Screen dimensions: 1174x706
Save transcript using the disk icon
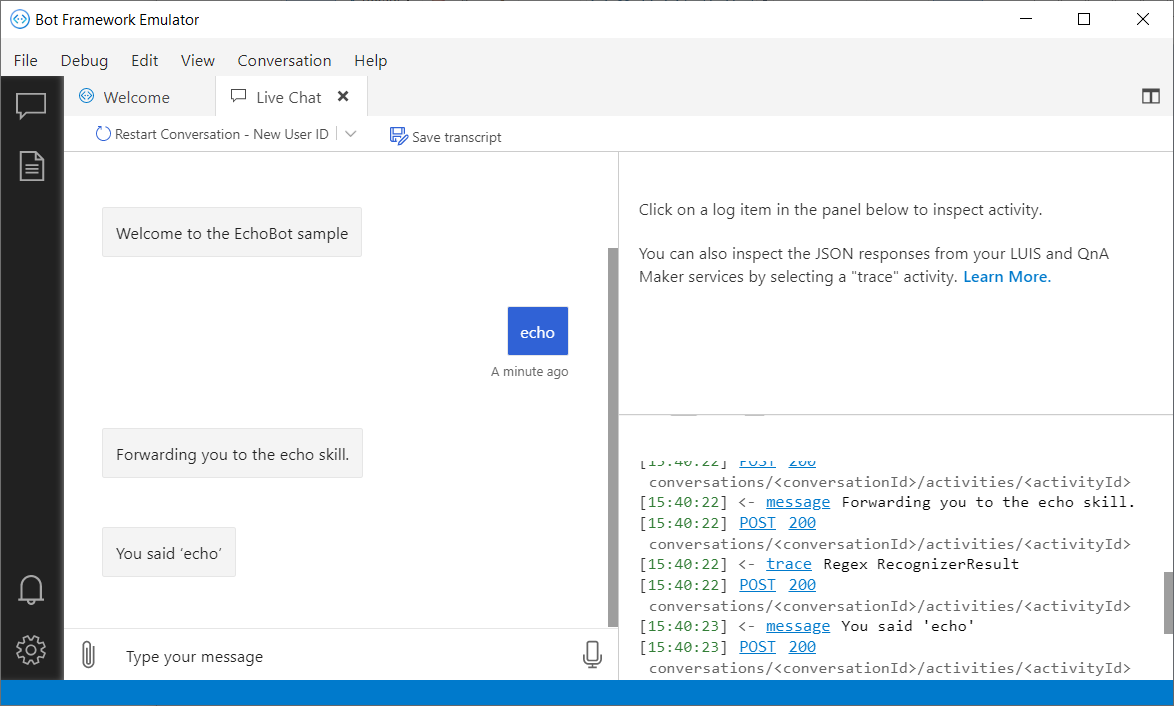(x=398, y=136)
